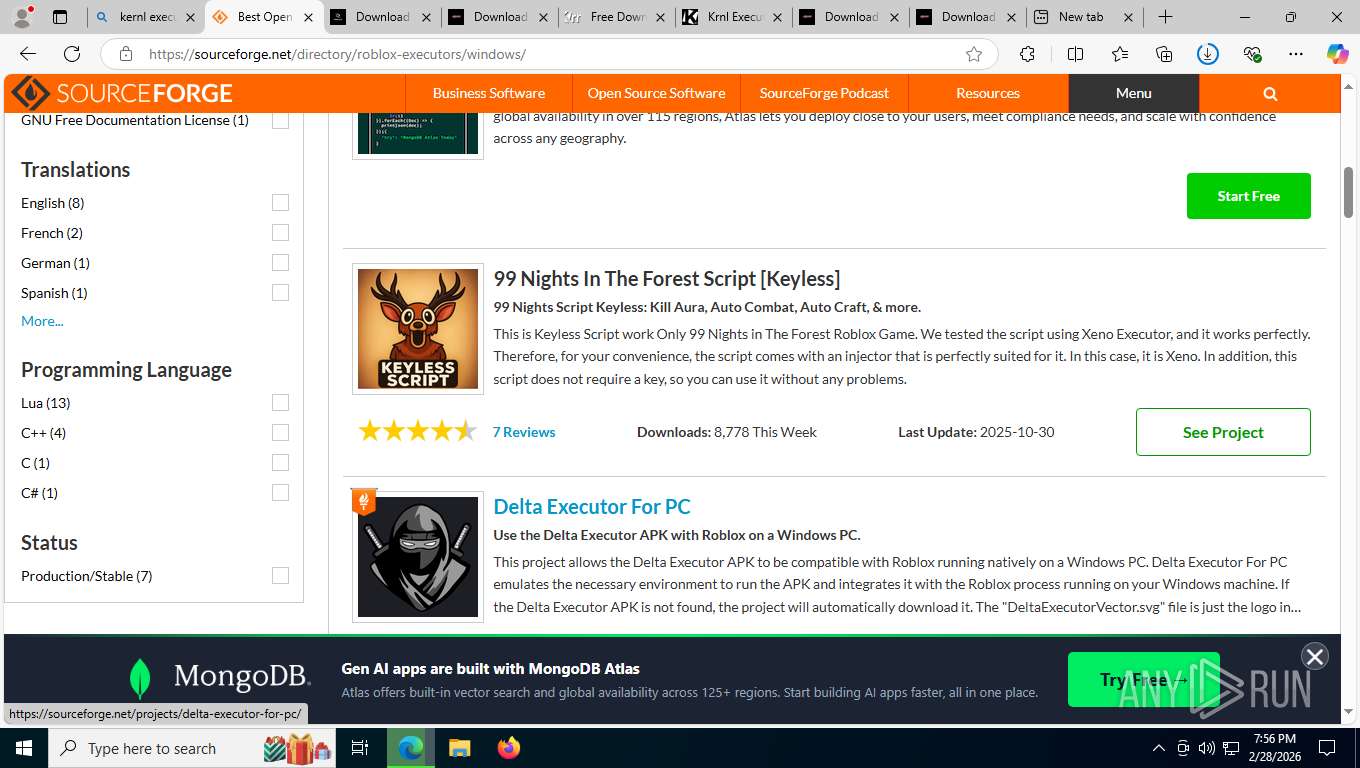Check GNU Free Documentation License filter
Screen dimensions: 1360x768
coord(280,120)
